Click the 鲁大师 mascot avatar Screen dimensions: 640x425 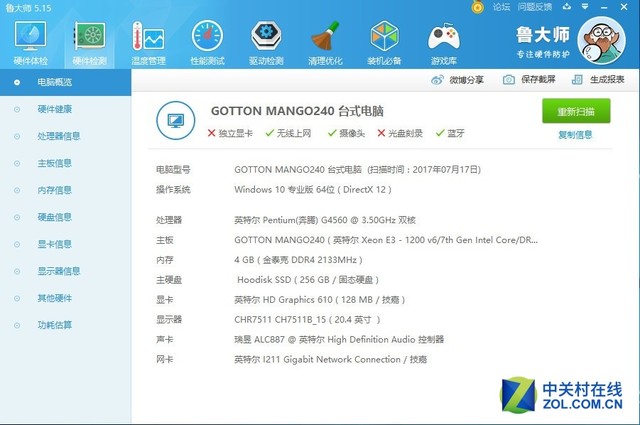tap(602, 40)
